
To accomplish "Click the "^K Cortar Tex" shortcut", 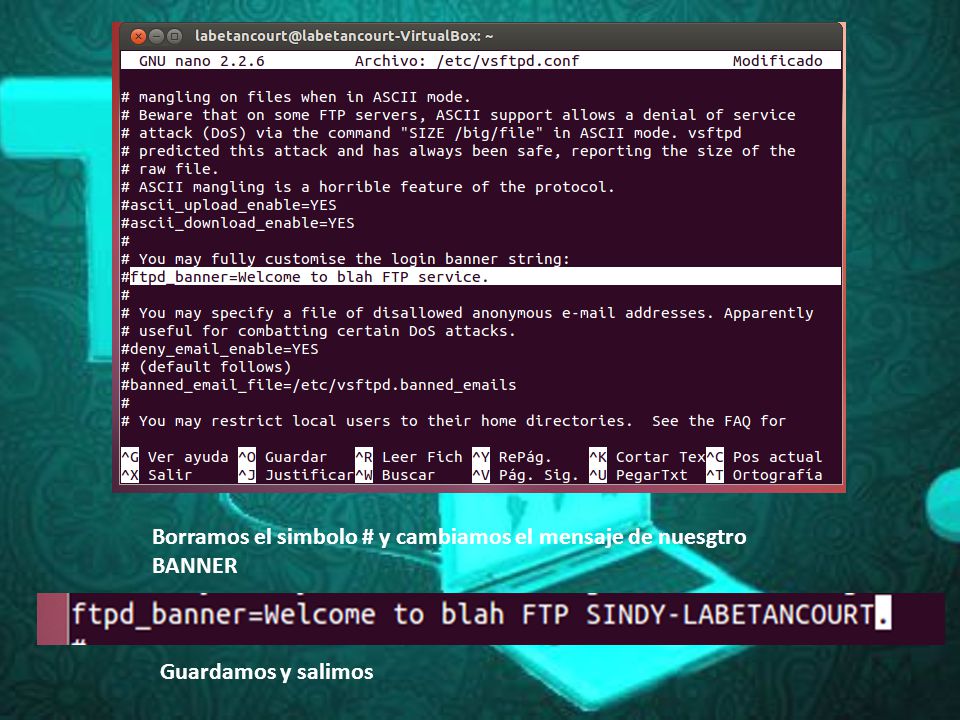I will [x=647, y=457].
